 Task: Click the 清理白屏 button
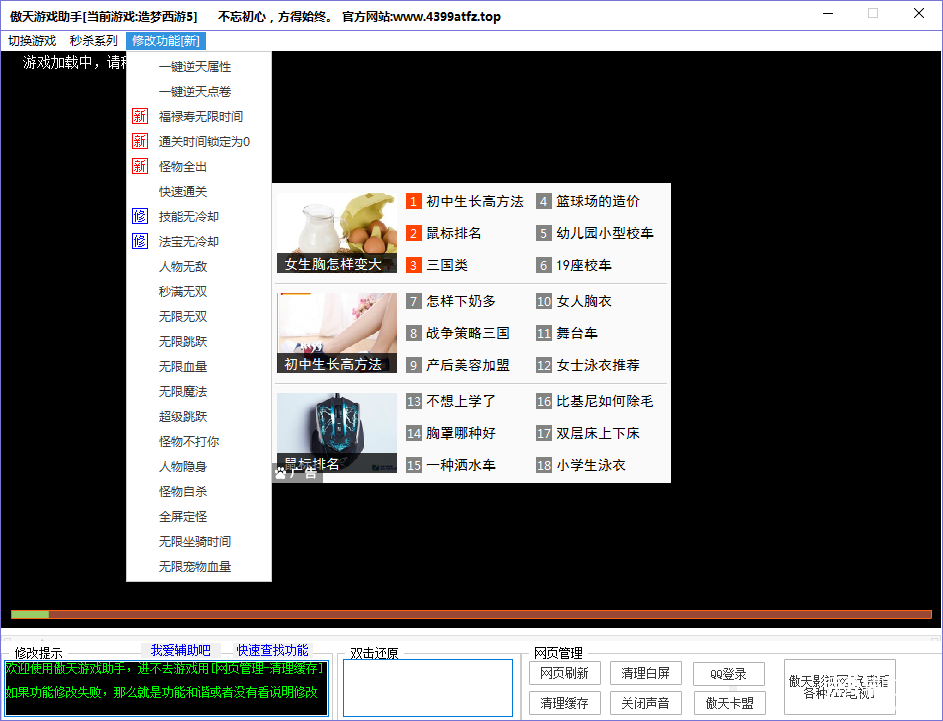[645, 673]
